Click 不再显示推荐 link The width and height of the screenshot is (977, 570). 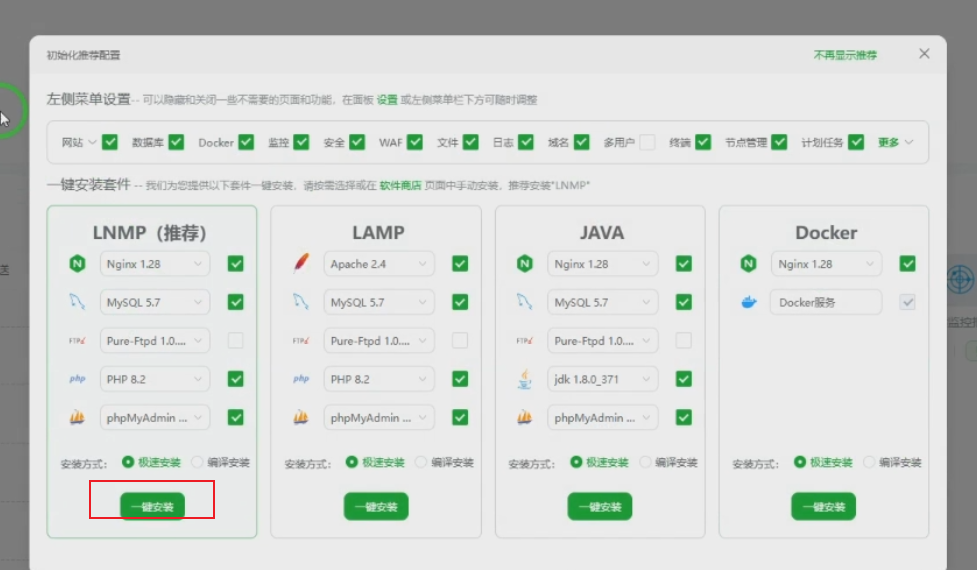click(845, 55)
